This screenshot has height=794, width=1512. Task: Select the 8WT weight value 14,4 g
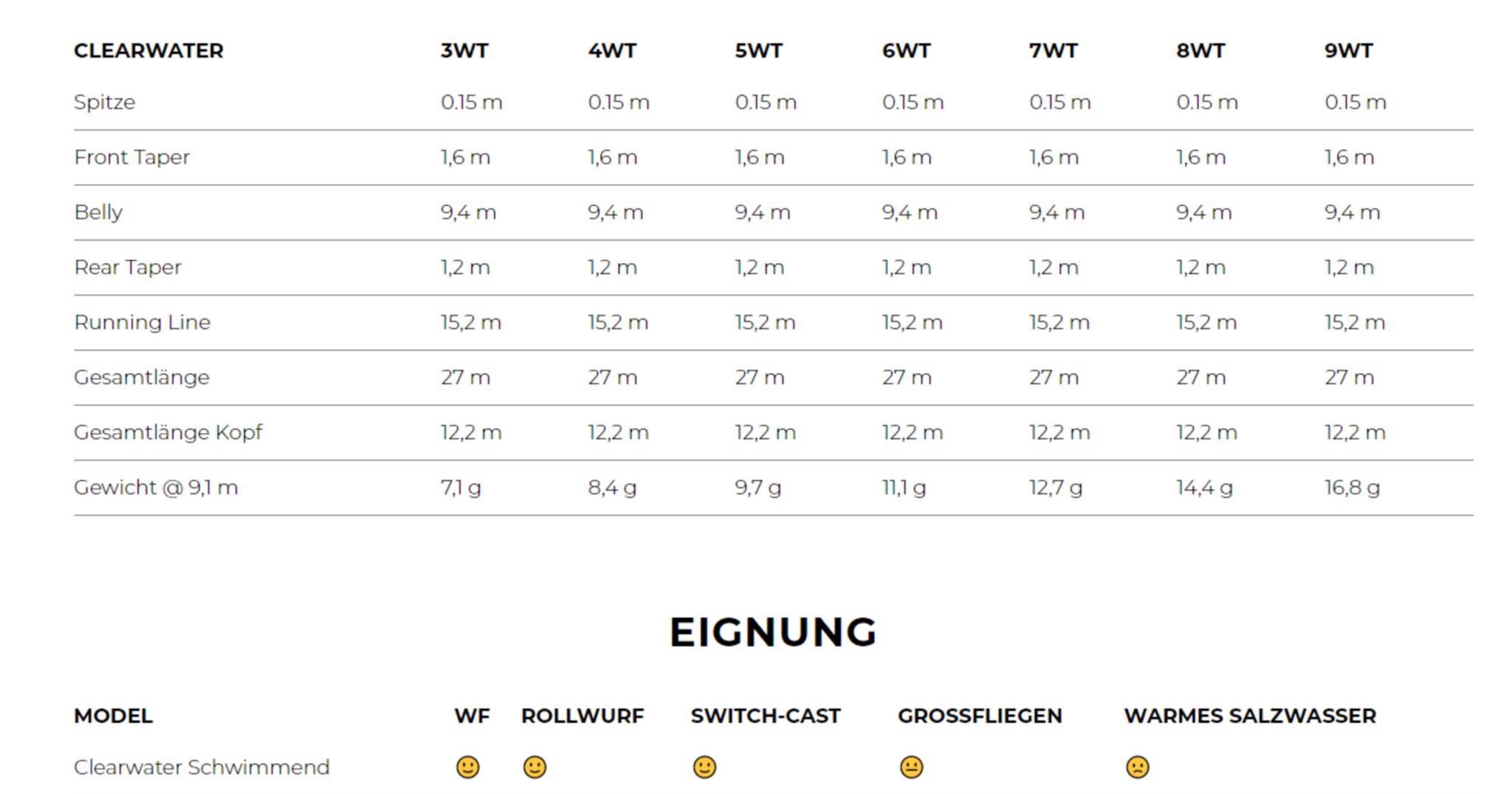(x=1204, y=487)
